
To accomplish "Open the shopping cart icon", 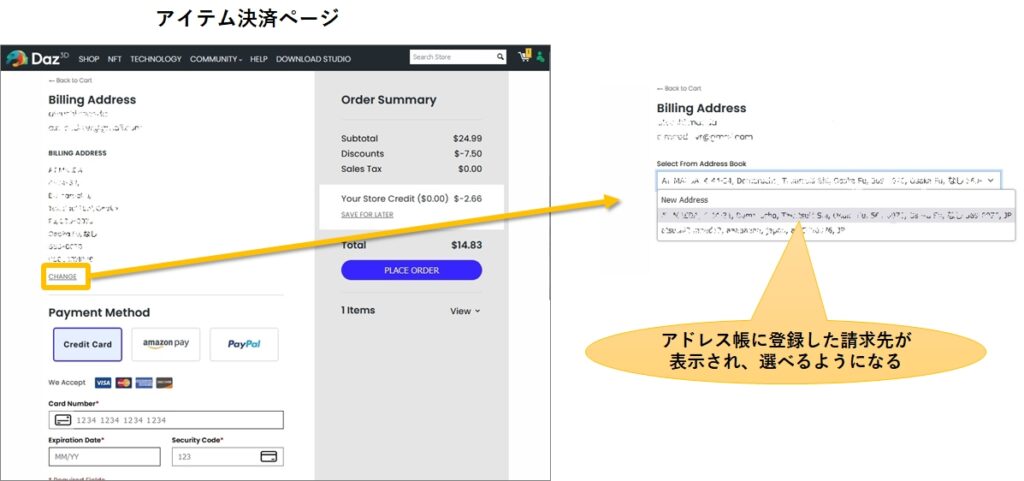I will pos(524,57).
